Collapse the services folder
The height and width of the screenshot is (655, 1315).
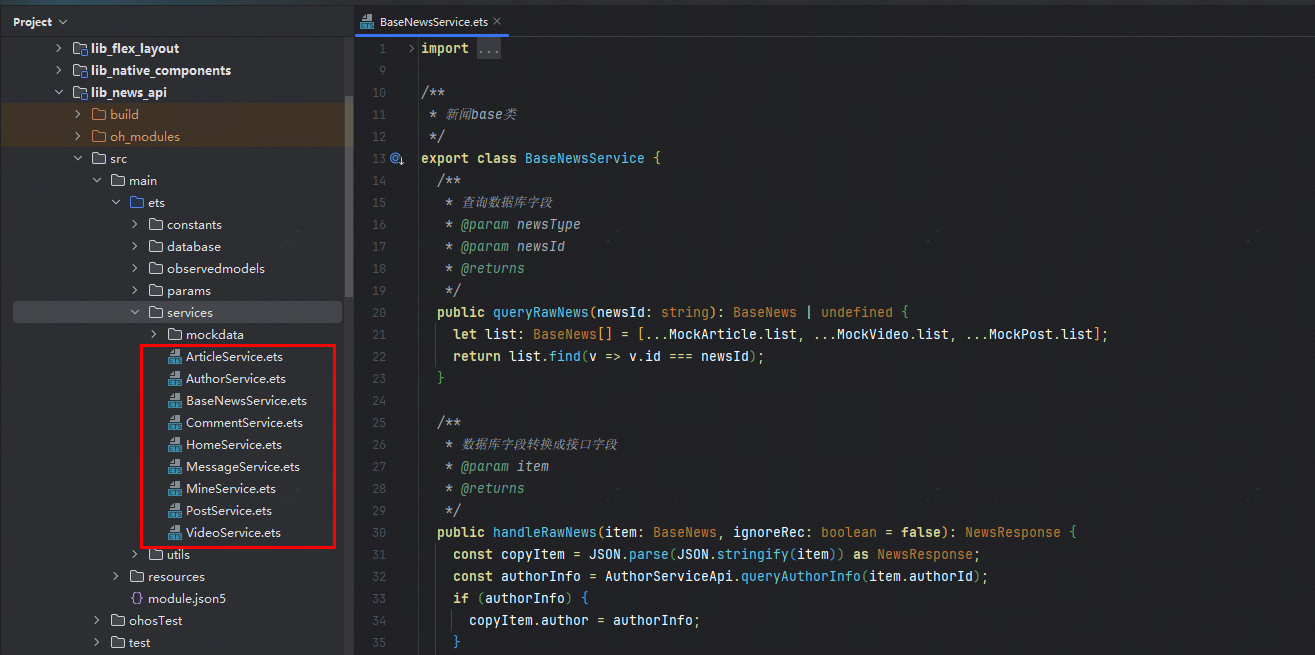click(134, 313)
